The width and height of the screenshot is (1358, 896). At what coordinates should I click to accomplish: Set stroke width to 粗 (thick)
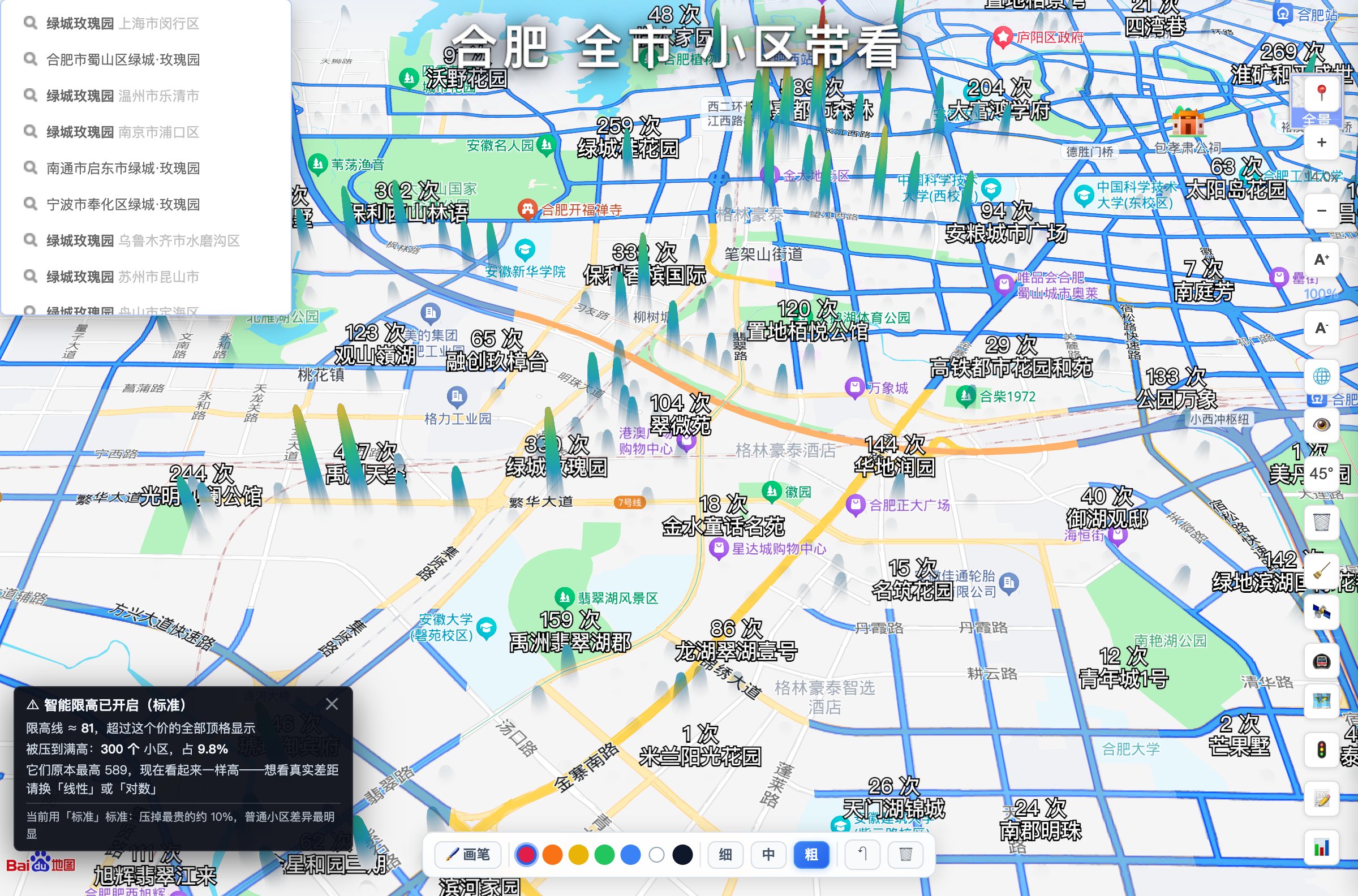(811, 854)
